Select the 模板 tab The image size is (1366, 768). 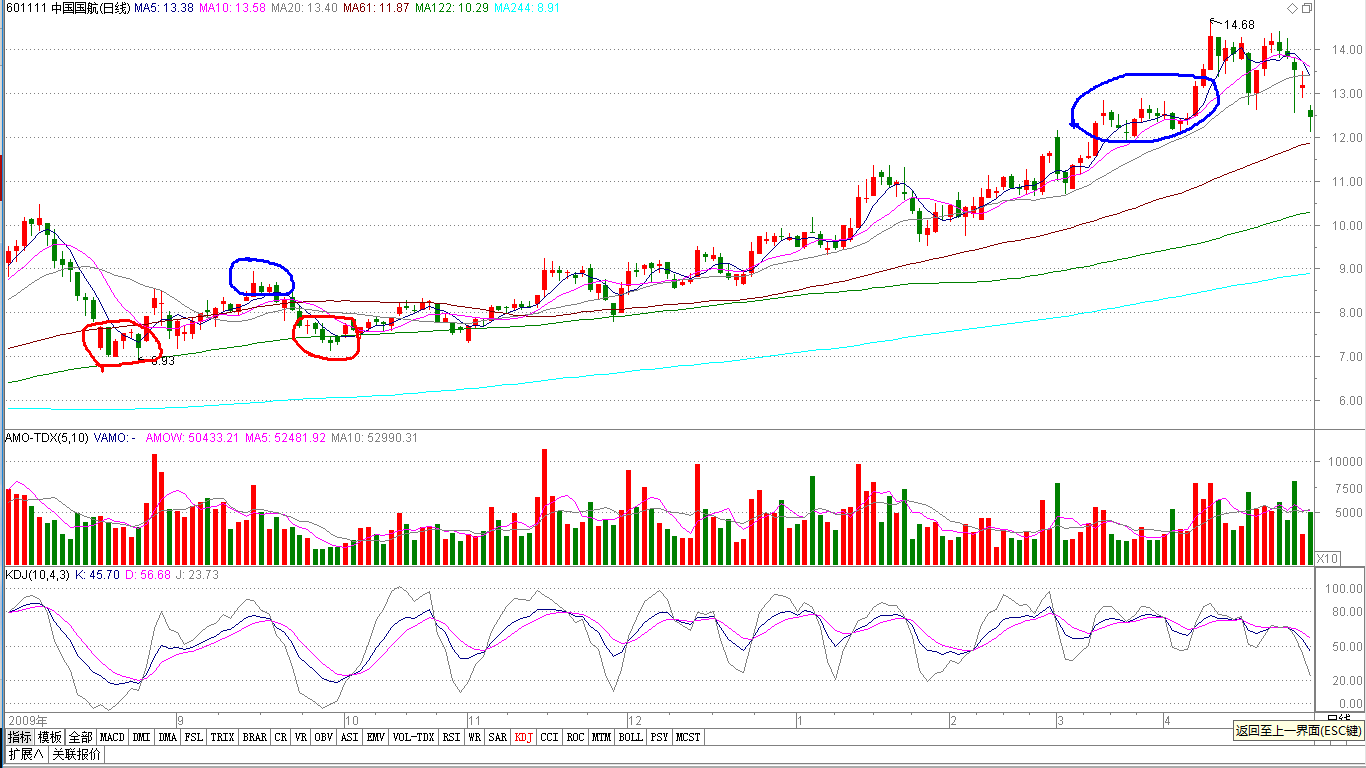(x=50, y=737)
